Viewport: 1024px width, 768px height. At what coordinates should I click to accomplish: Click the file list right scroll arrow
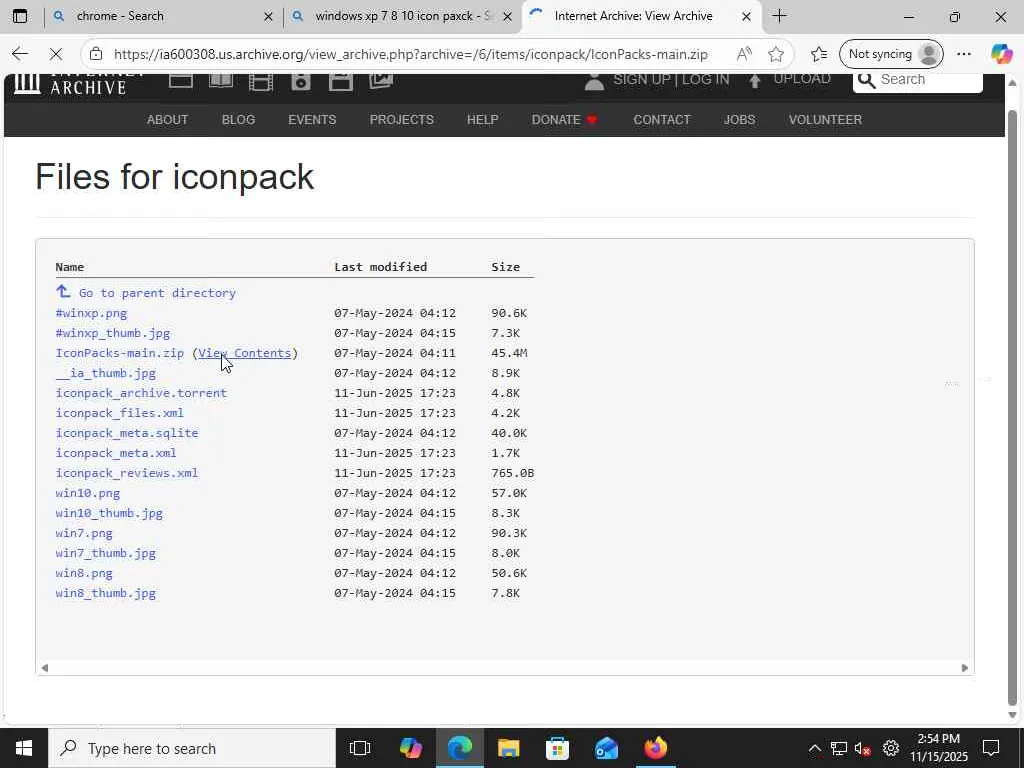(965, 667)
